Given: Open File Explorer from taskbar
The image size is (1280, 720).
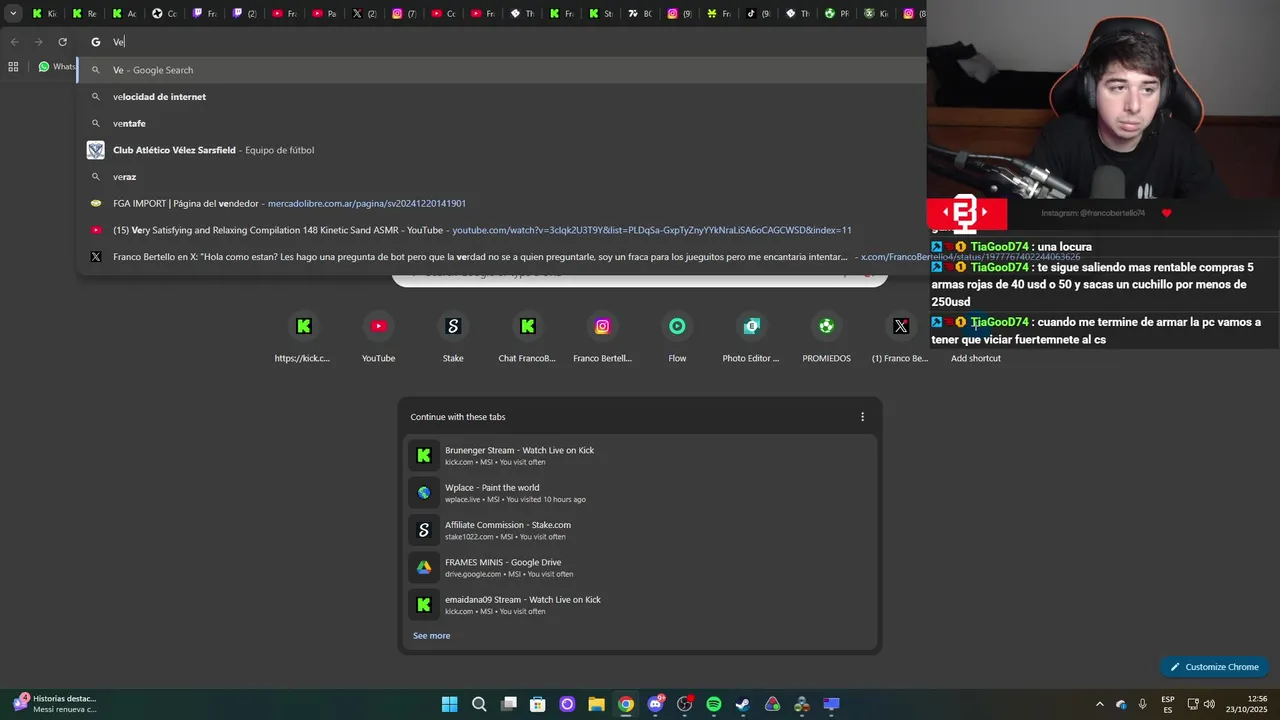Looking at the screenshot, I should coord(596,704).
